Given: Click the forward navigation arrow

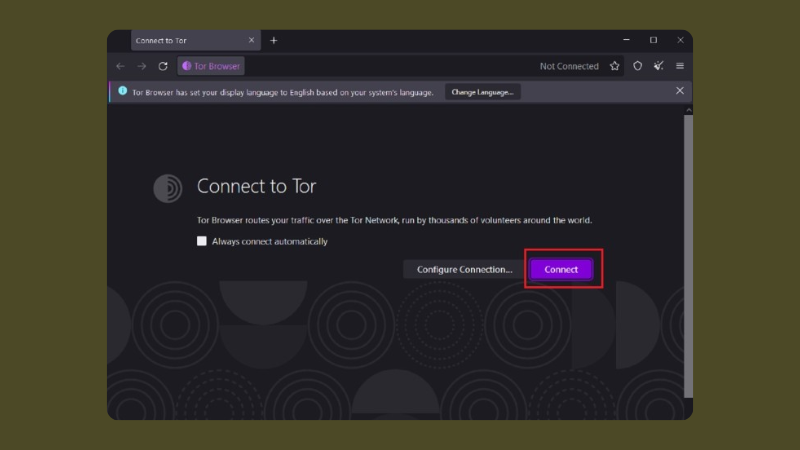Looking at the screenshot, I should [x=141, y=66].
